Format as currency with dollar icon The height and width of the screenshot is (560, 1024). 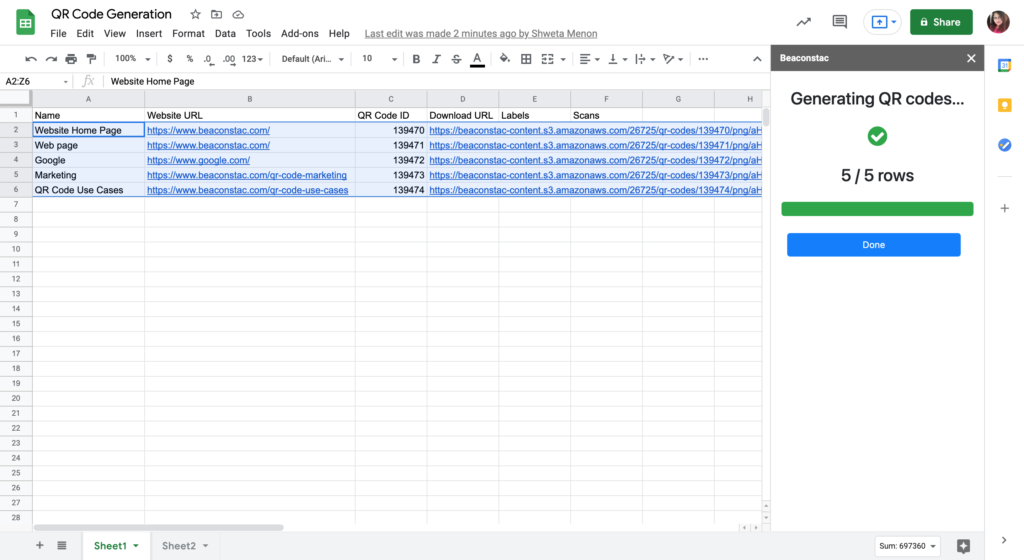point(170,59)
